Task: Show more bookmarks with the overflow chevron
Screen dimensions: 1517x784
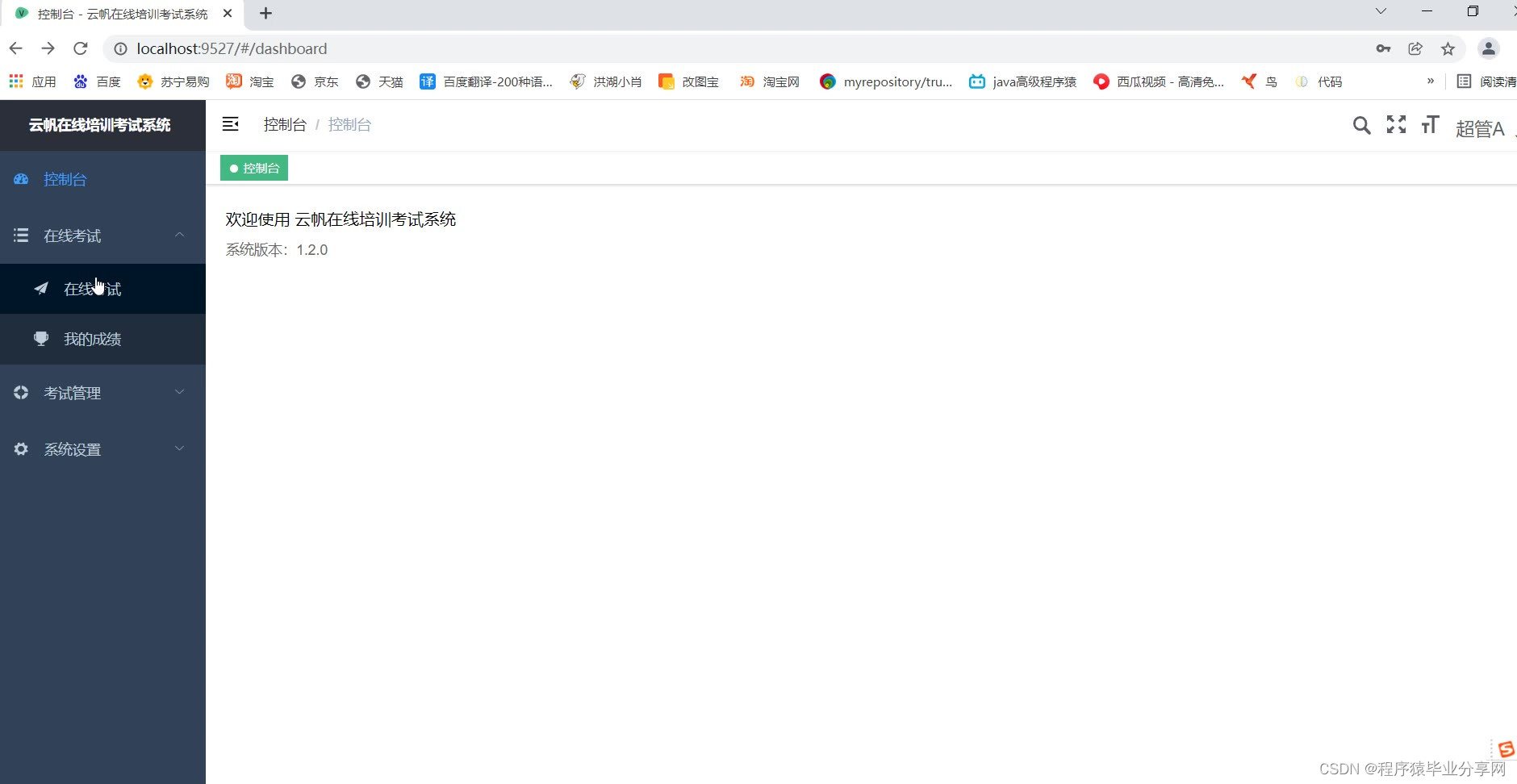Action: (x=1431, y=81)
